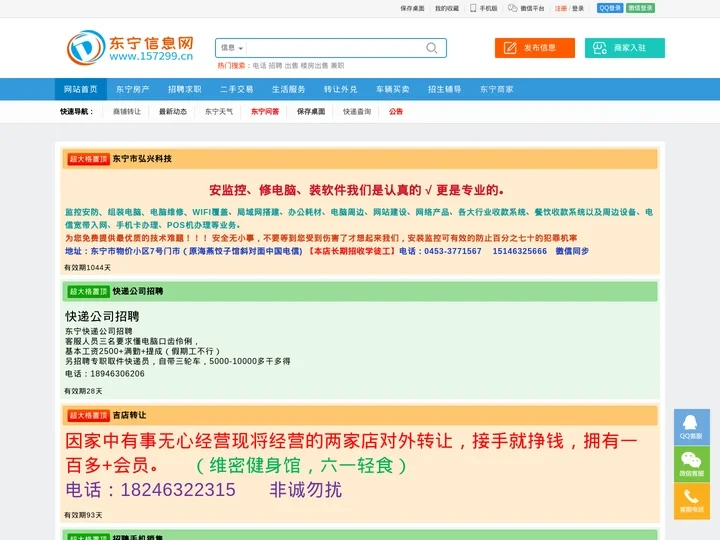Click hot search term 楼房出售
Screen dimensions: 720x540
pos(315,66)
